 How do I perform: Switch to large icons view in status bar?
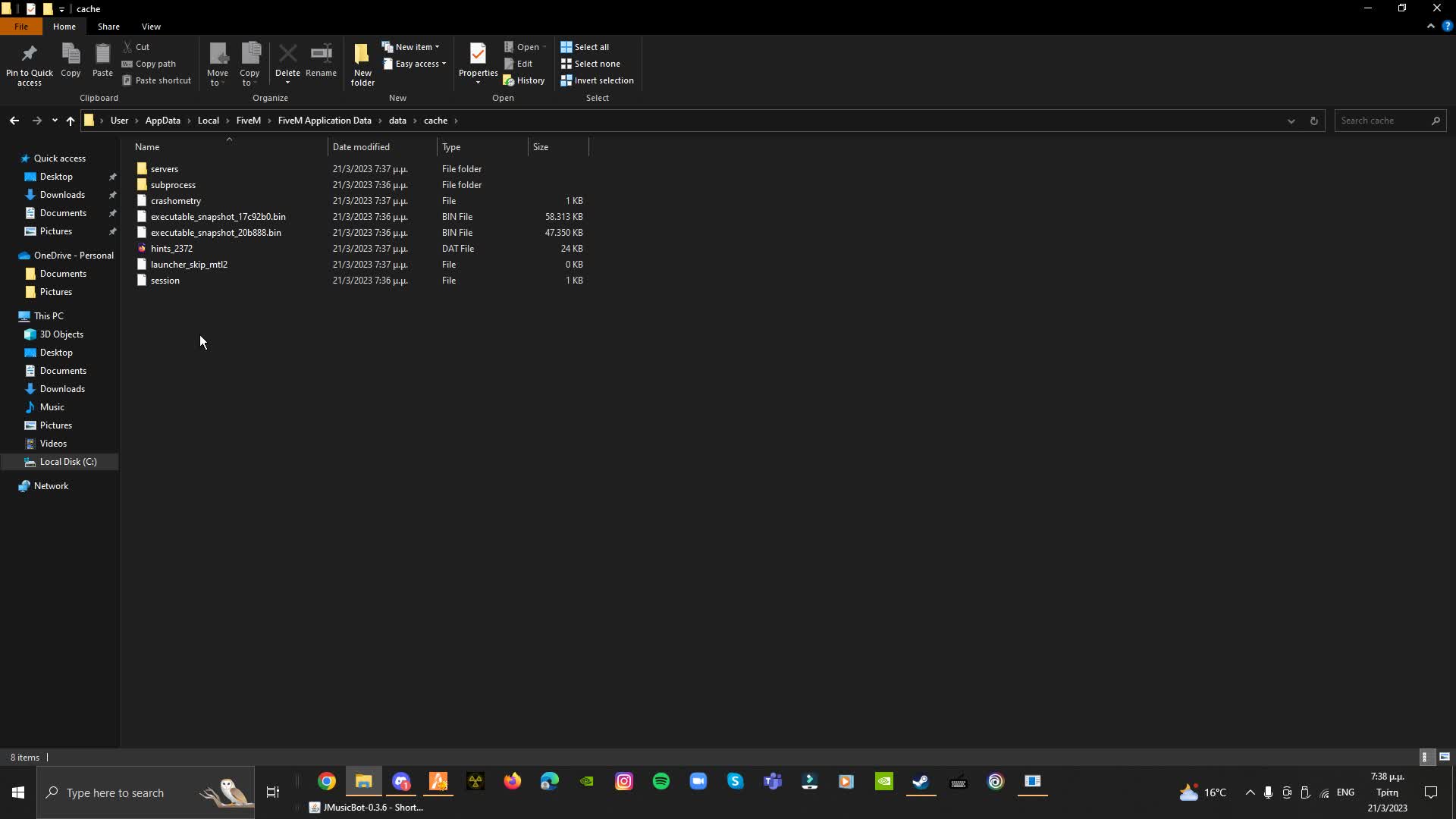point(1444,757)
